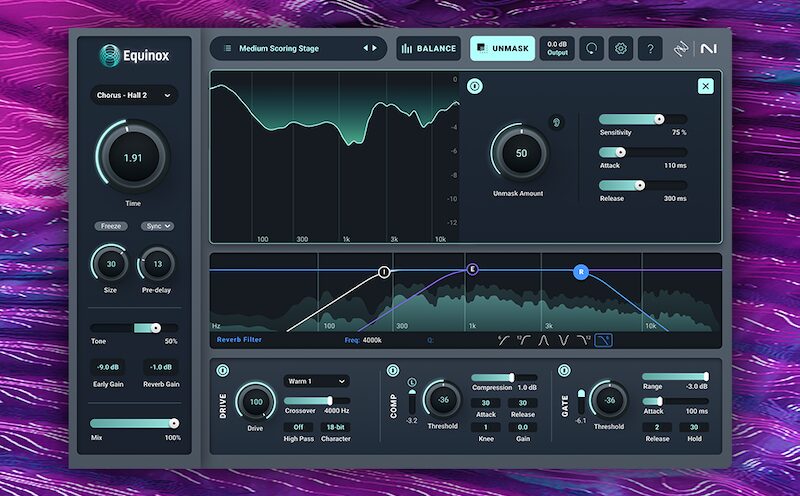Click the 18-bit Character selector
Viewport: 800px width, 496px height.
(335, 427)
